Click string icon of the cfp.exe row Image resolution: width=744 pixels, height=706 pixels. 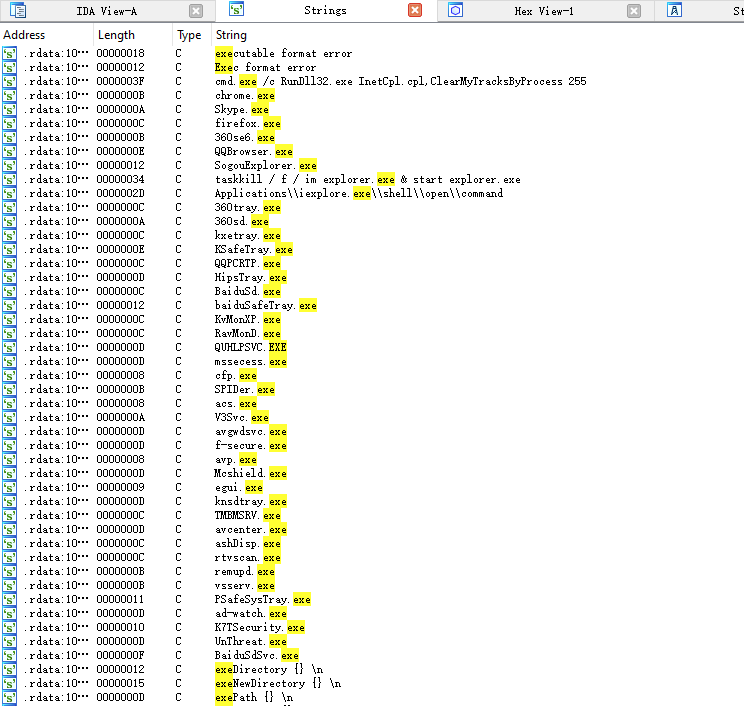point(9,375)
